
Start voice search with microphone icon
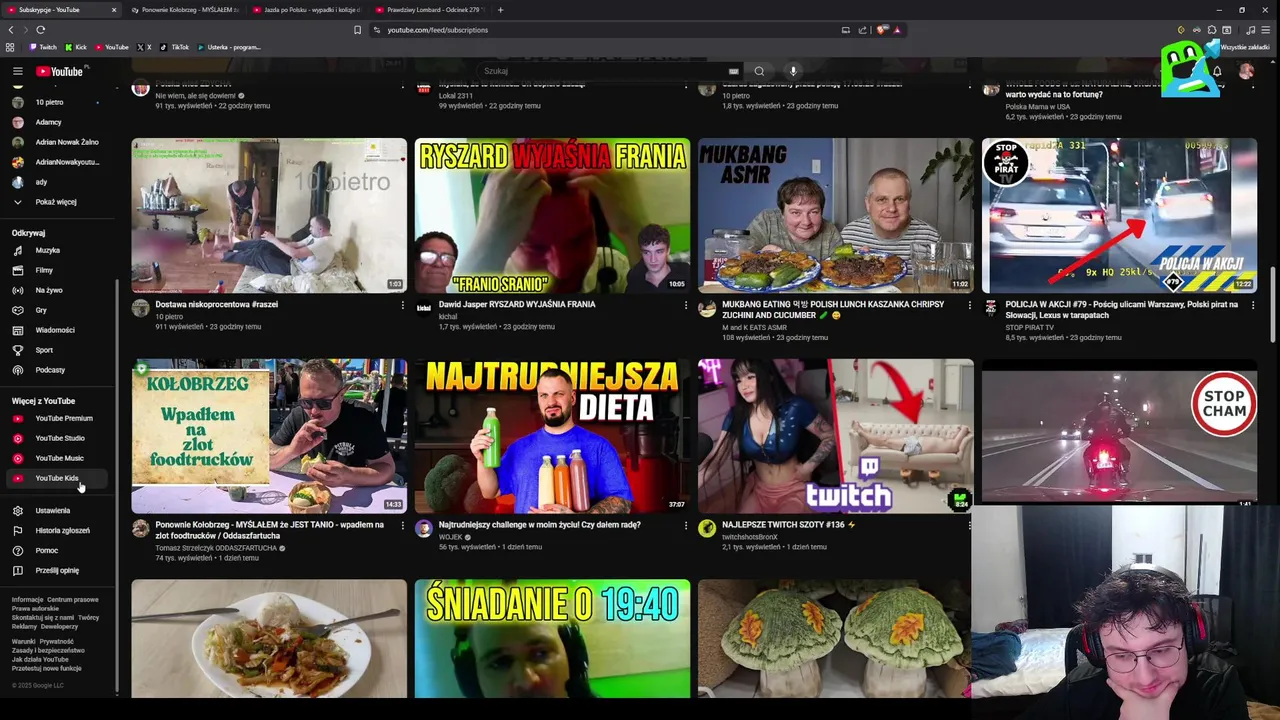tap(793, 71)
